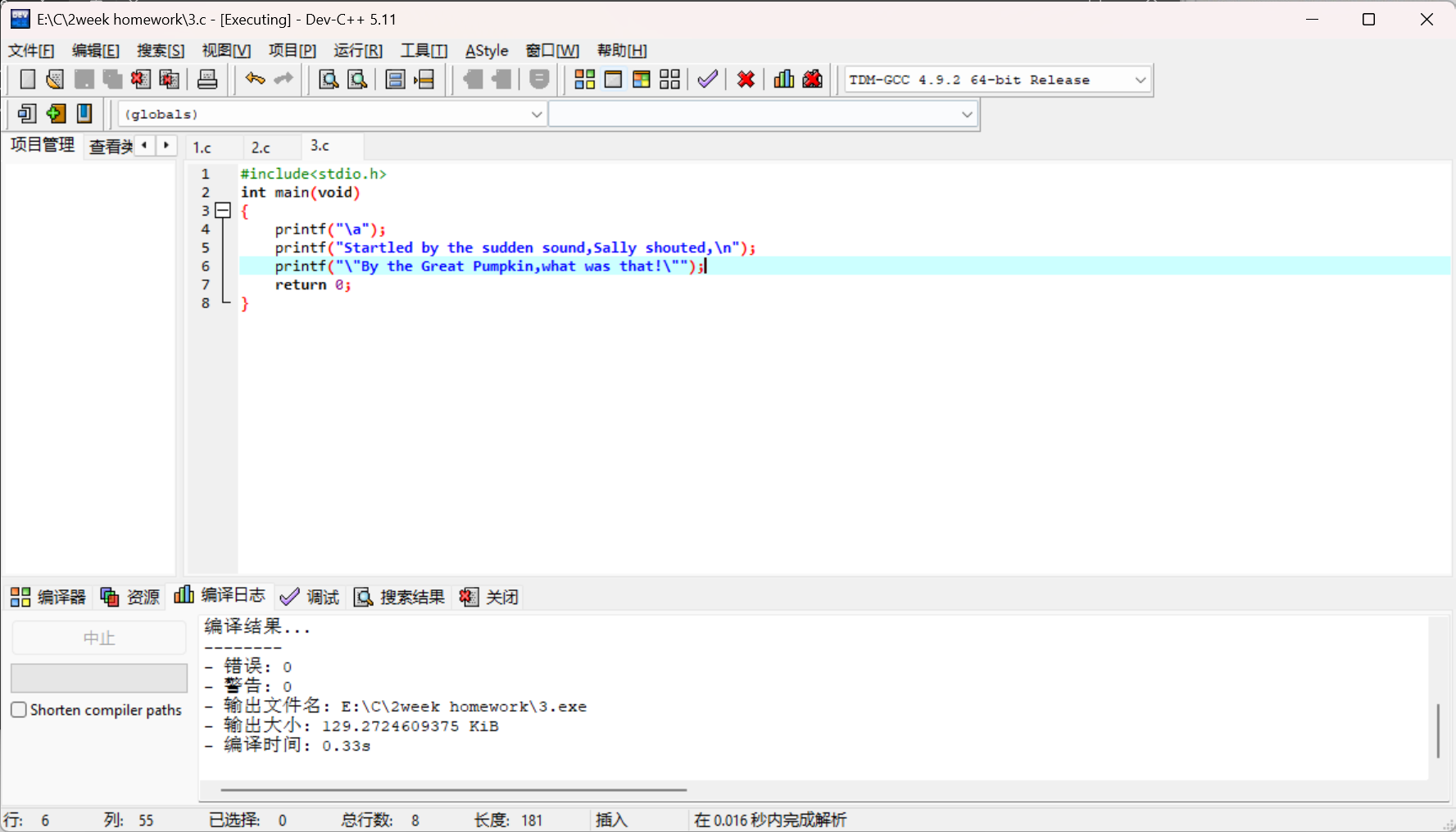Open the 窗口[W] menu

[552, 51]
